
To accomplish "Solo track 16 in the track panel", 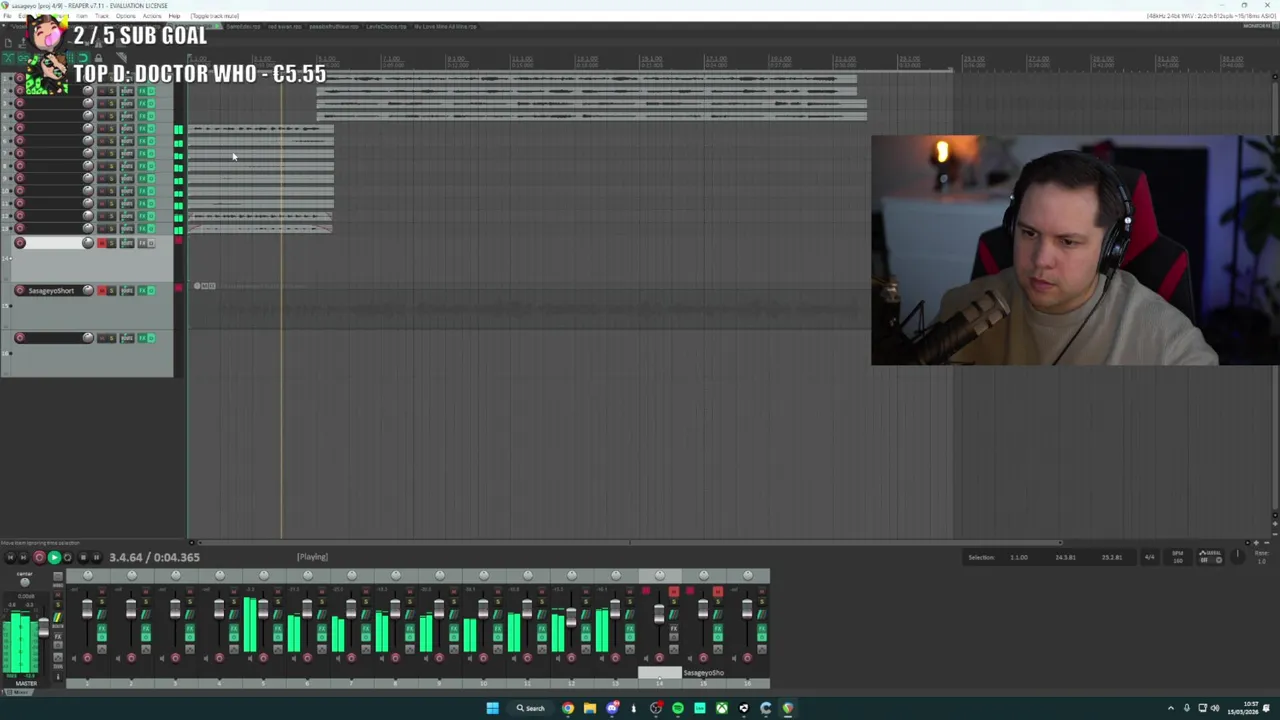I will click(112, 338).
